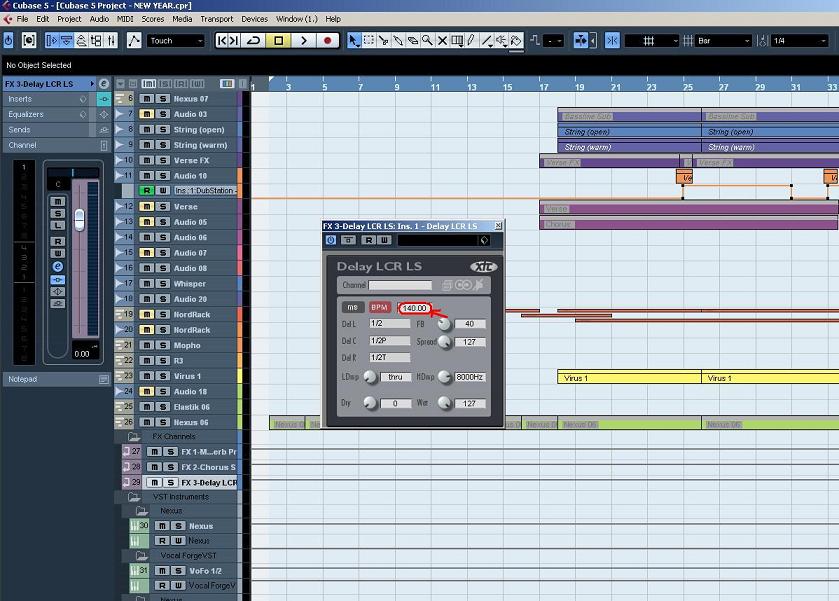Open the Bar grid type dropdown
This screenshot has width=839, height=601.
point(724,41)
